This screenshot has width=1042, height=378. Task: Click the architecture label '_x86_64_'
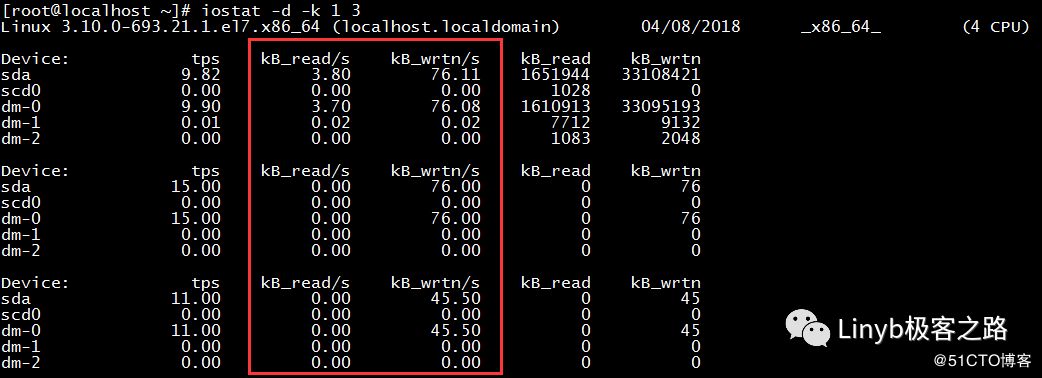841,27
